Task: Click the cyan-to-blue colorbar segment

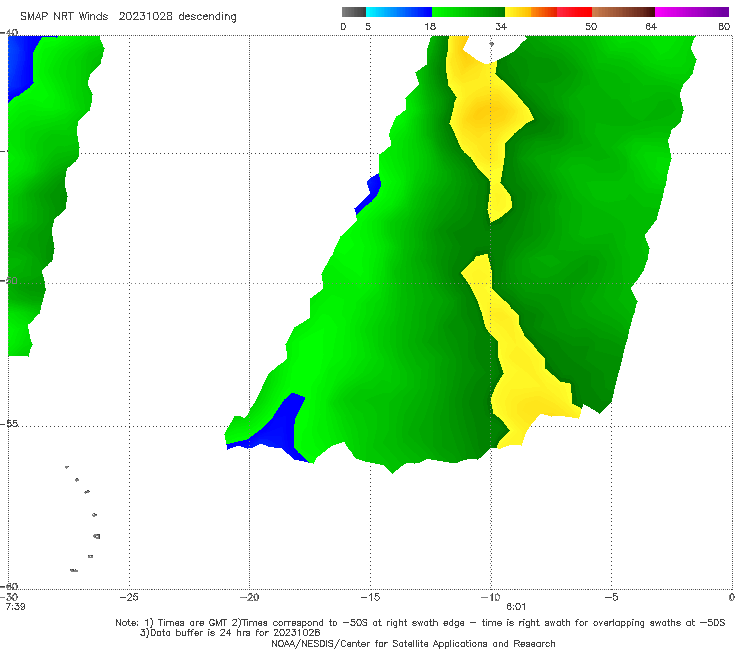Action: [x=399, y=12]
